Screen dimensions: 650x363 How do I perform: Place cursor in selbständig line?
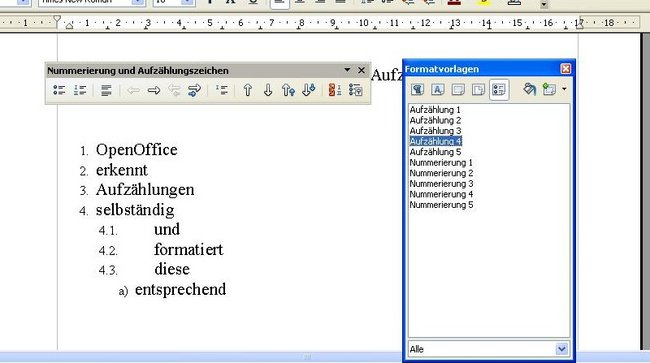coord(135,210)
